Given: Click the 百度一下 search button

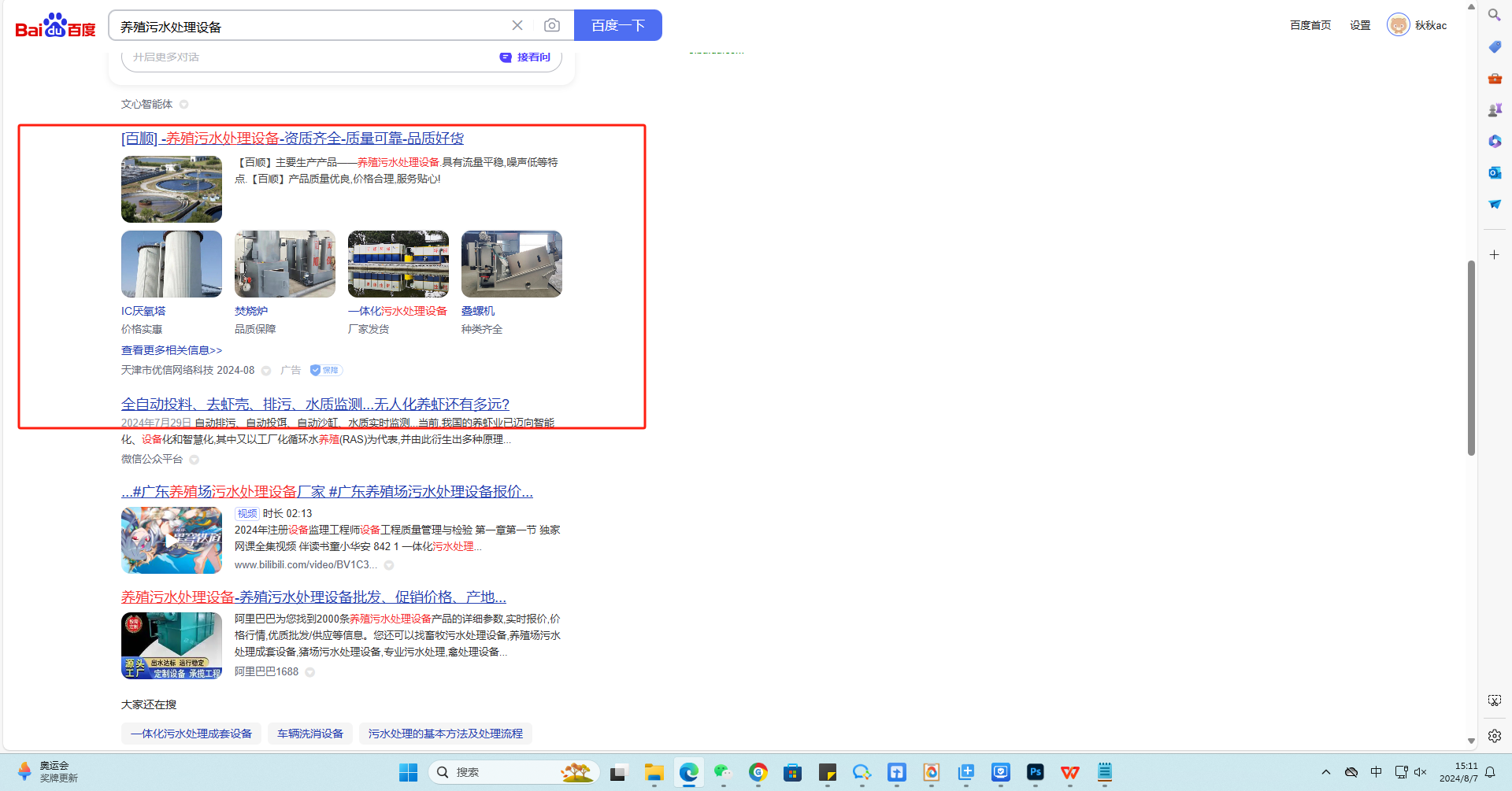Looking at the screenshot, I should coord(617,25).
